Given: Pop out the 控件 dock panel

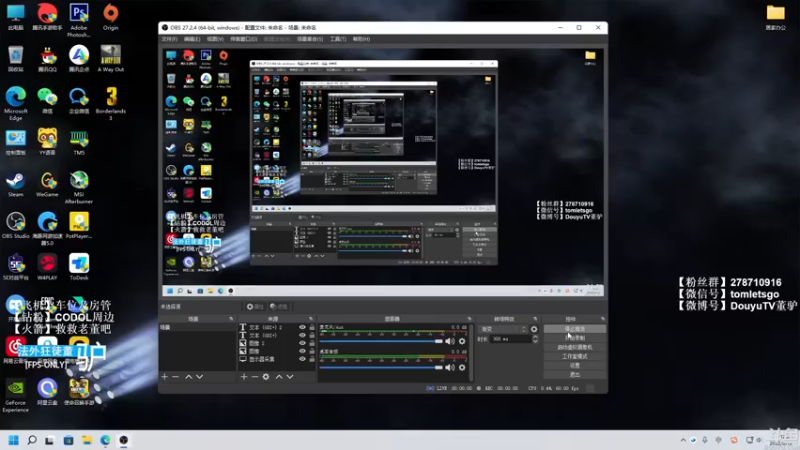Looking at the screenshot, I should 603,319.
